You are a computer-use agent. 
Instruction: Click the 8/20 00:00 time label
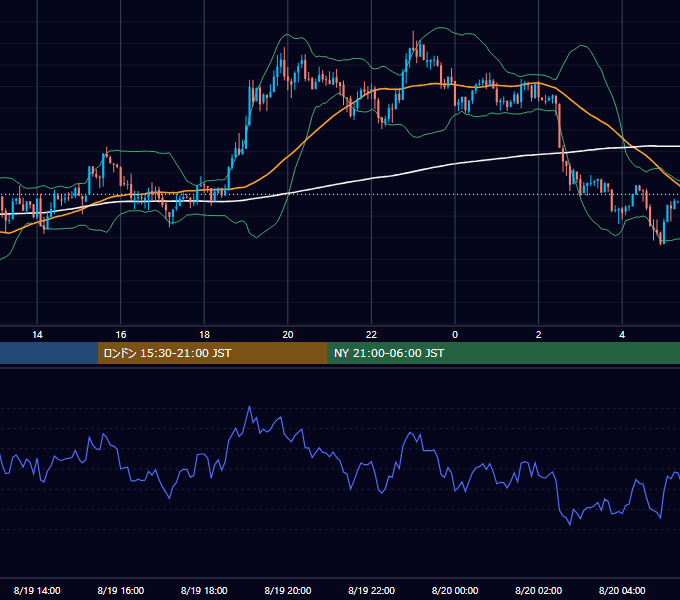tap(455, 590)
